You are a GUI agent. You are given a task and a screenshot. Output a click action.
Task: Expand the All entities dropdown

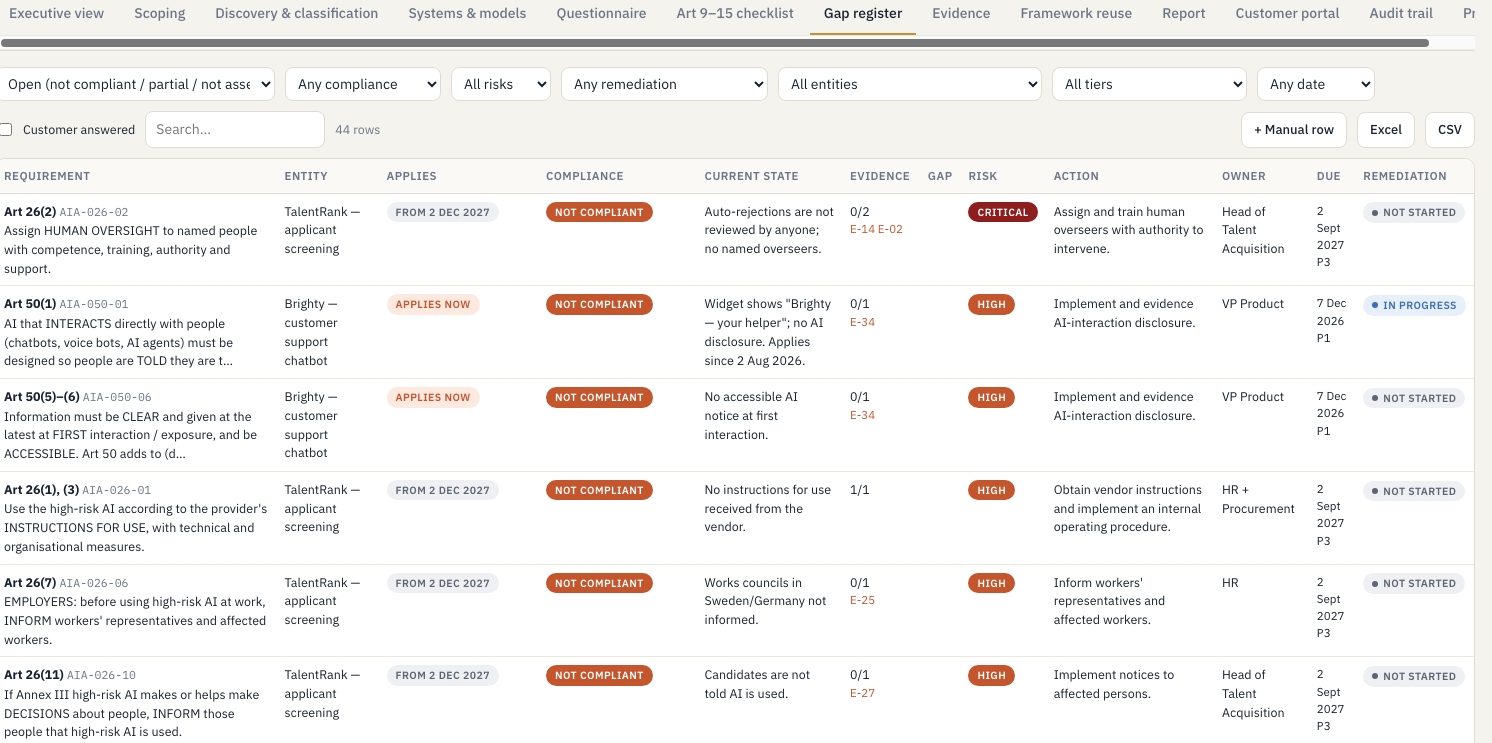(x=910, y=84)
